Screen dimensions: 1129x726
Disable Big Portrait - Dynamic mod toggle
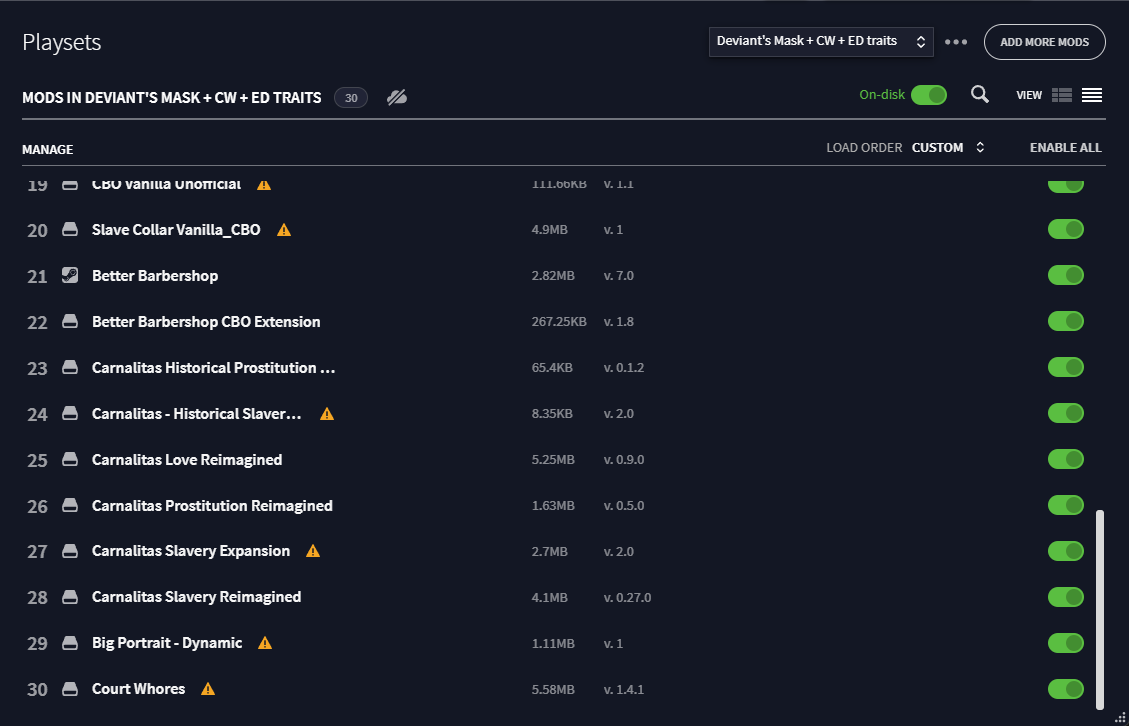point(1066,642)
